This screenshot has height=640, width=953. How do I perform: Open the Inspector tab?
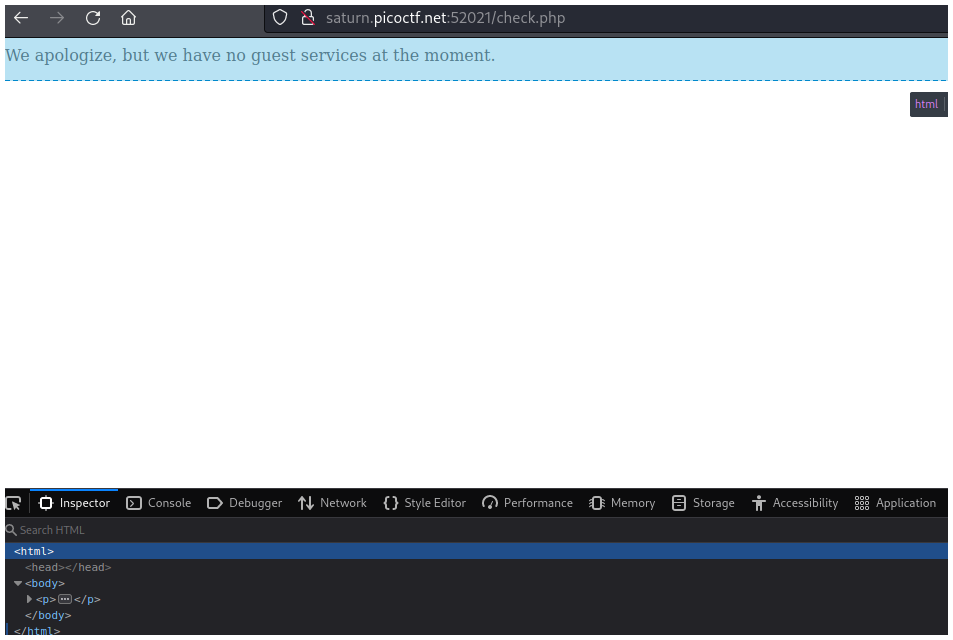click(x=74, y=503)
